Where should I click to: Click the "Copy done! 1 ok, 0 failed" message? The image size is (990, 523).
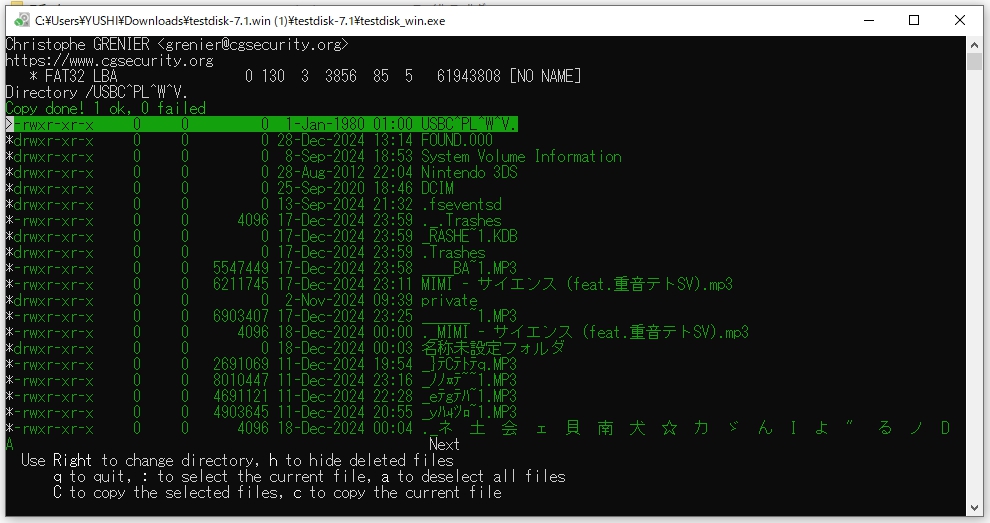105,108
